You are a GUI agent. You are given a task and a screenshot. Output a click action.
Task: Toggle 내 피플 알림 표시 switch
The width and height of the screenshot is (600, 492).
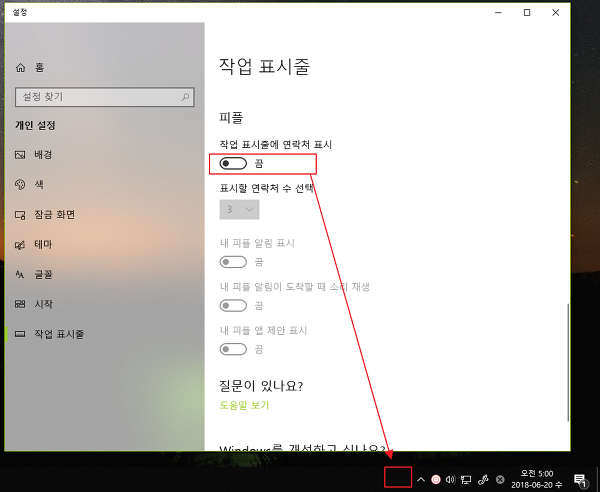pos(233,262)
